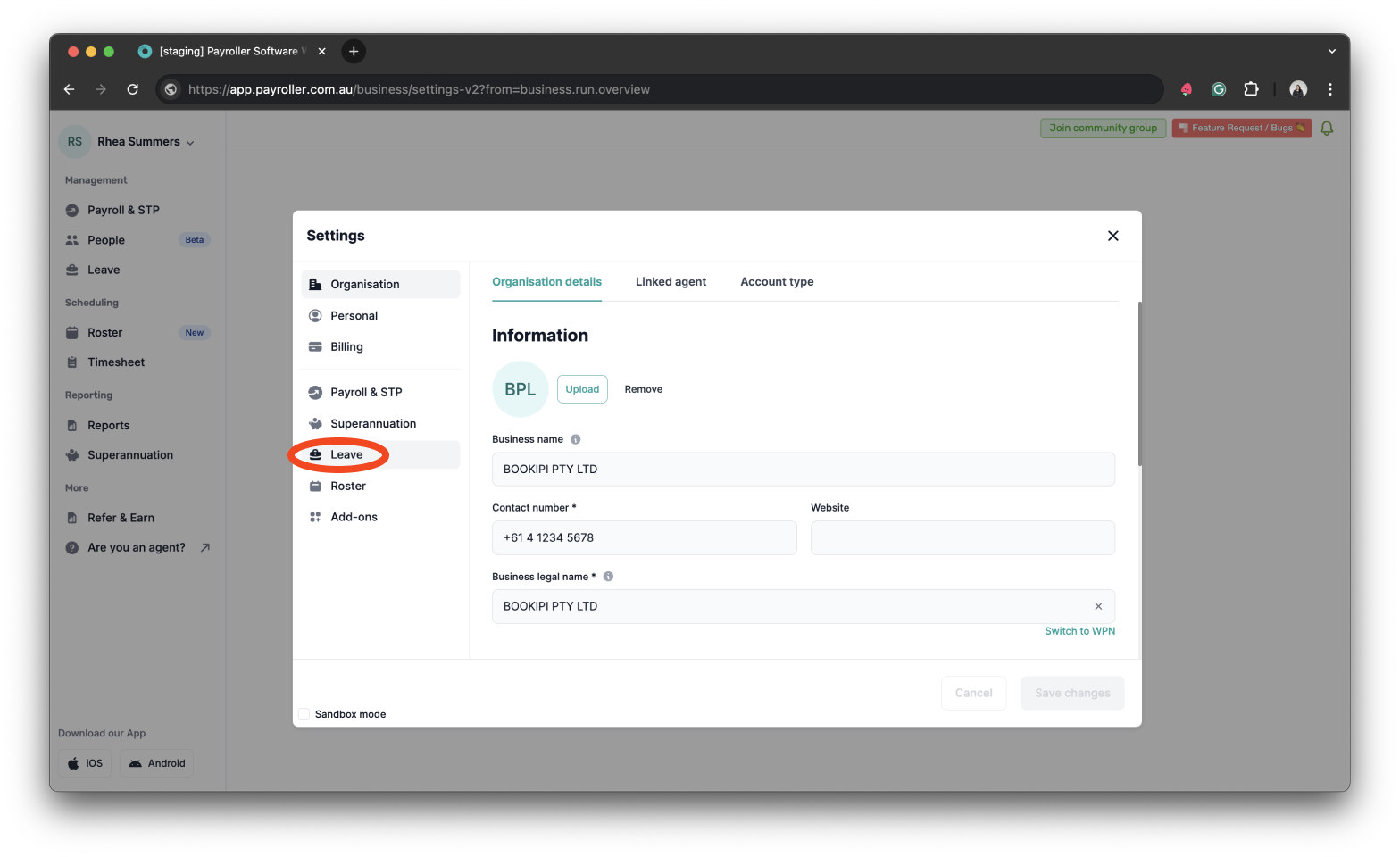Open Add-ons settings section
The width and height of the screenshot is (1400, 857).
click(x=380, y=517)
